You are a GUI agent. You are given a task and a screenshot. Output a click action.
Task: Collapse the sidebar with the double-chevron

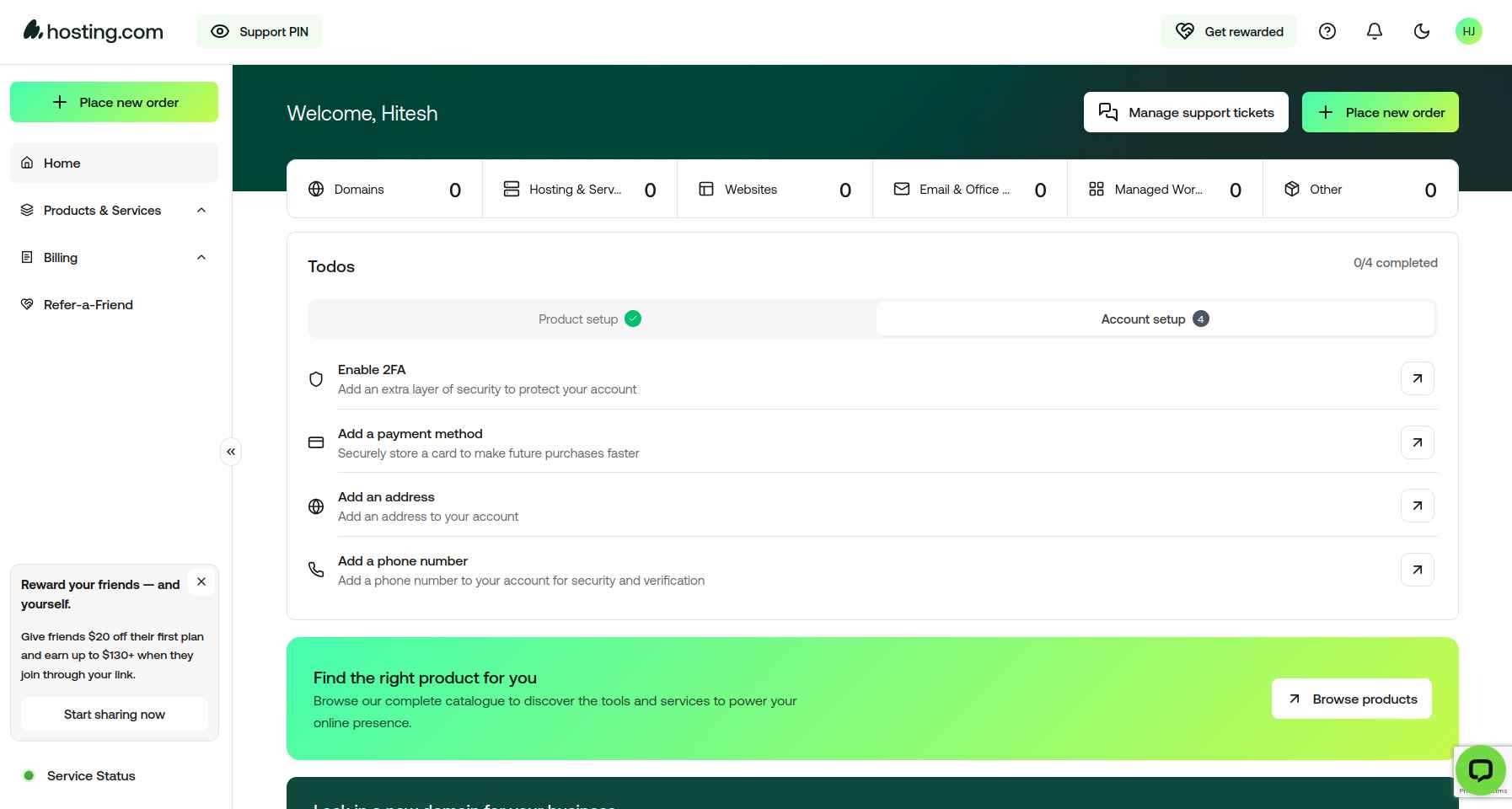[x=230, y=452]
